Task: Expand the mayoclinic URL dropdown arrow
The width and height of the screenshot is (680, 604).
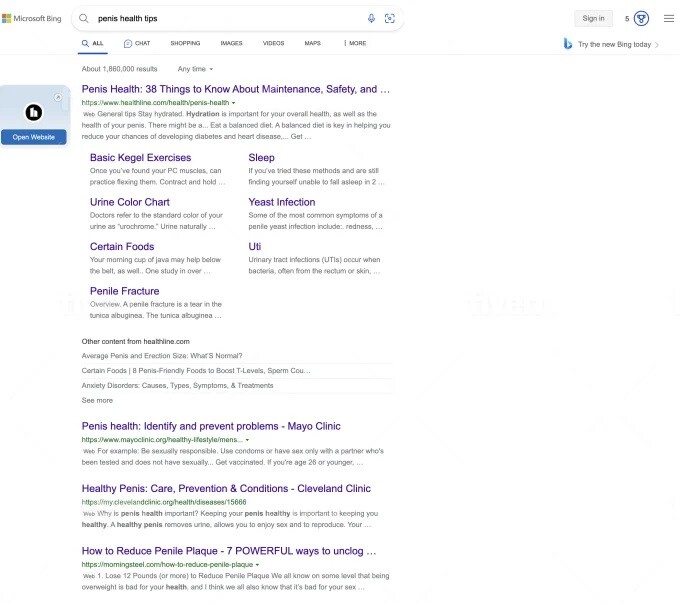Action: pyautogui.click(x=247, y=440)
